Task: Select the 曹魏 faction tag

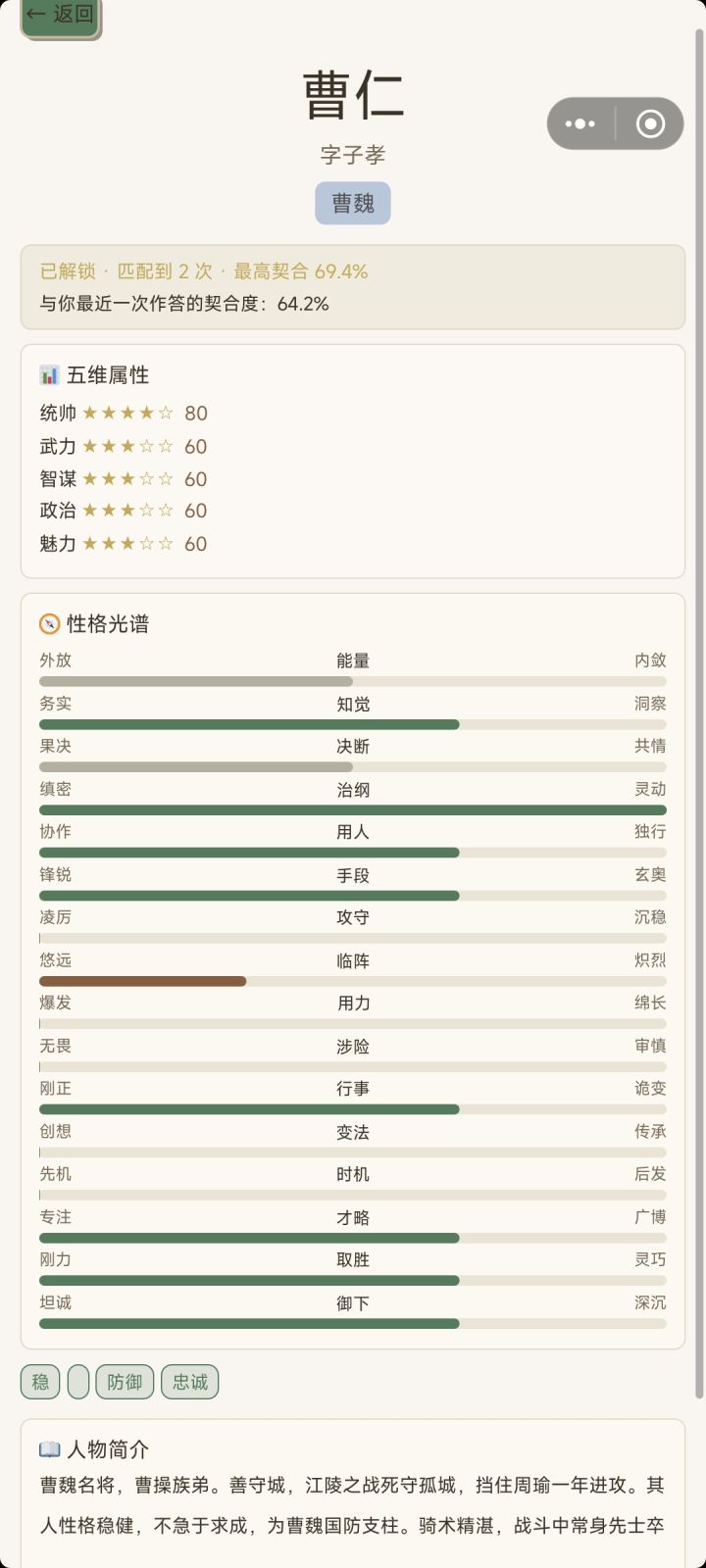Action: [353, 203]
